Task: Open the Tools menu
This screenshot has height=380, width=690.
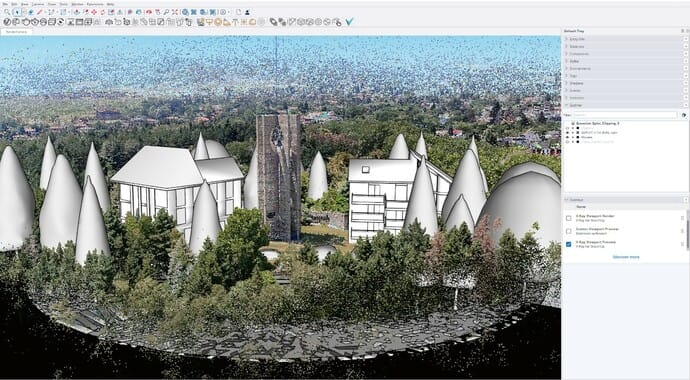Action: pyautogui.click(x=63, y=4)
